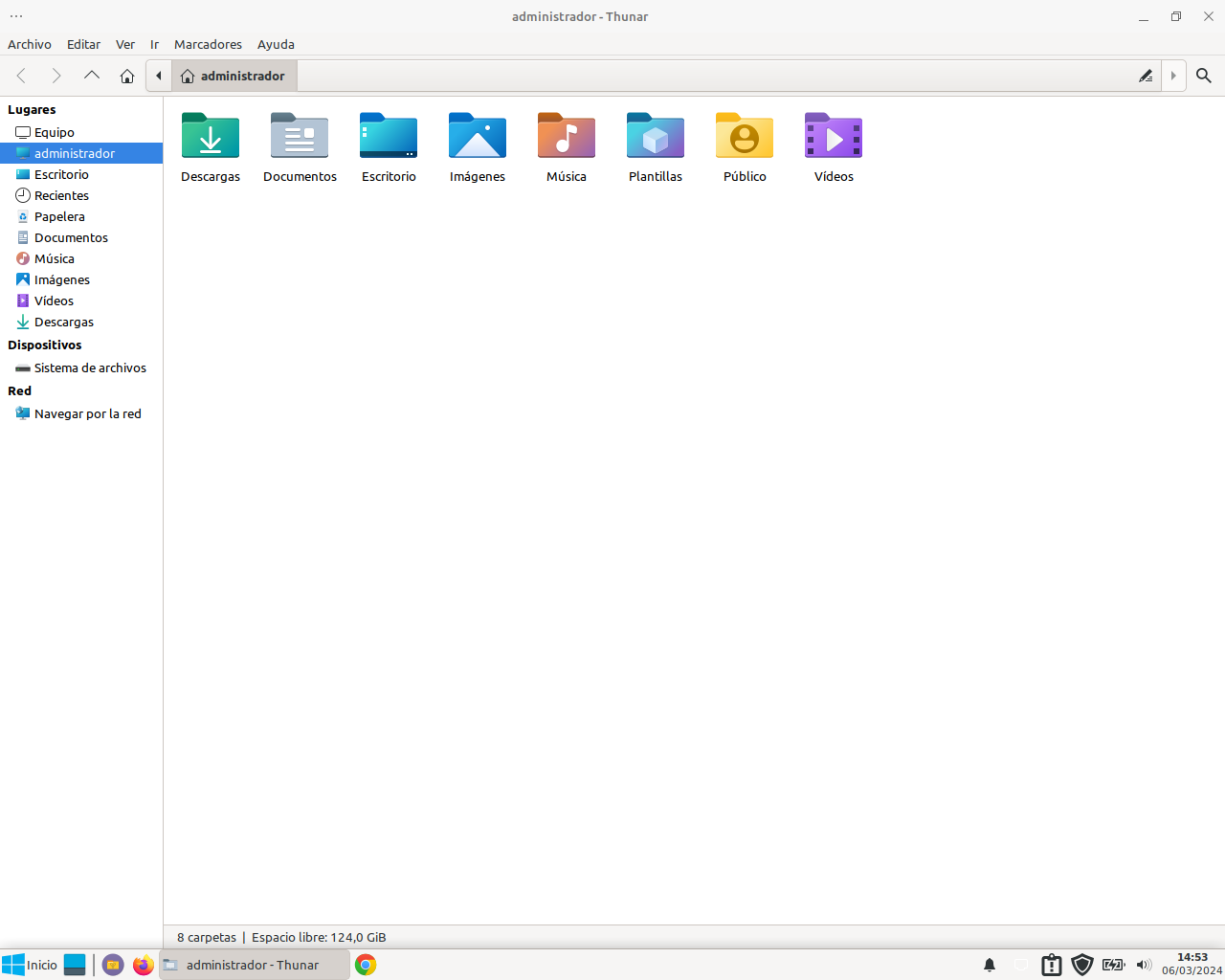Click the Dispositivos section heading
The image size is (1225, 980).
tap(44, 345)
